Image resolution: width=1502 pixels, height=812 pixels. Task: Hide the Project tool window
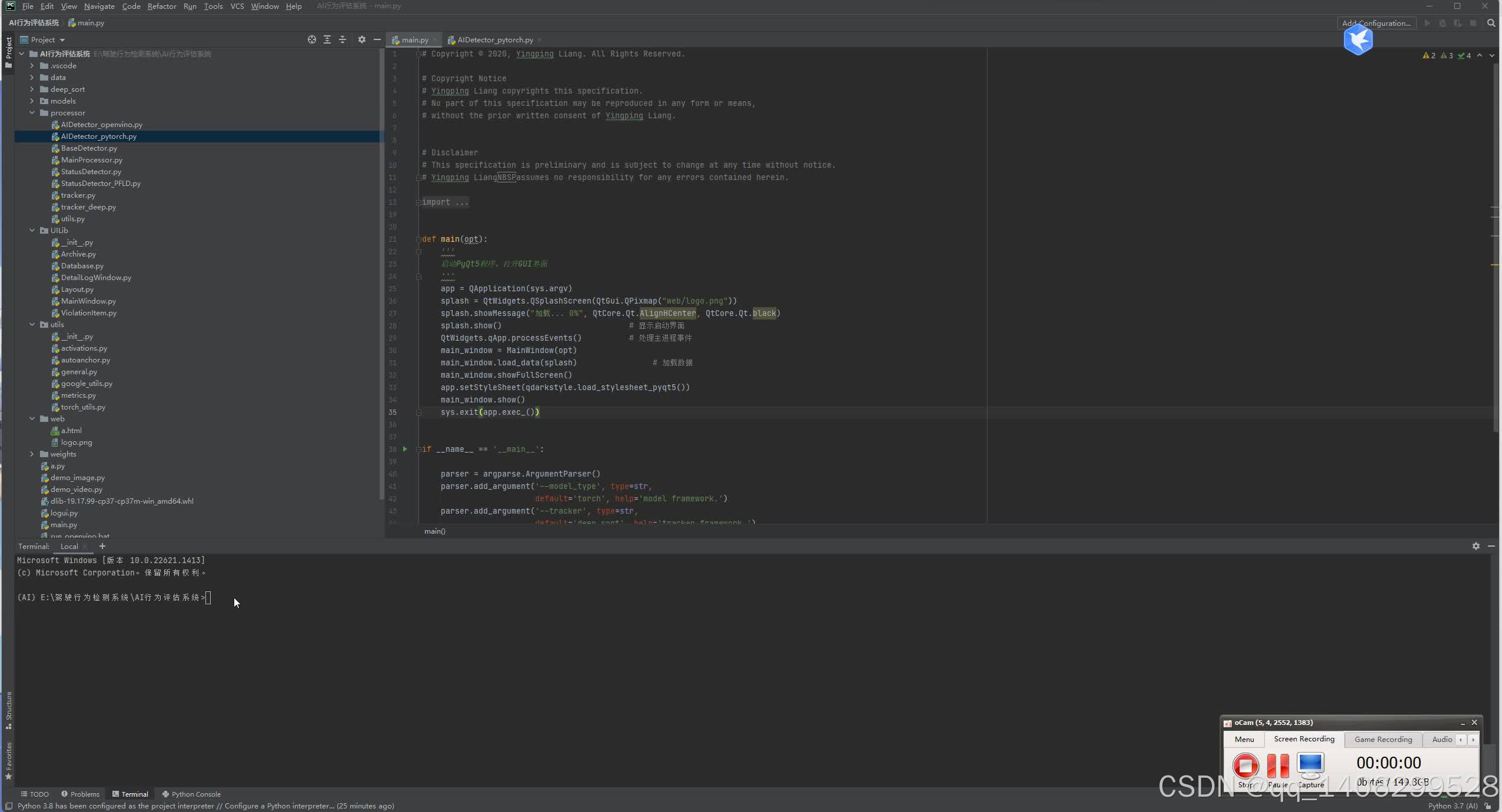(377, 39)
